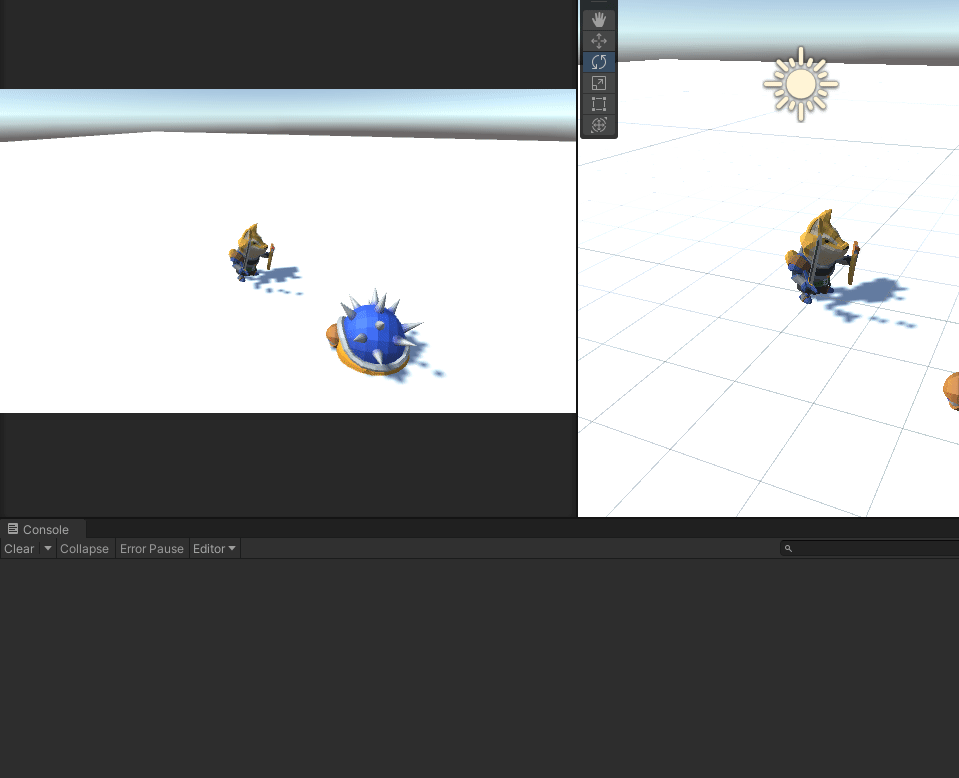Image resolution: width=959 pixels, height=778 pixels.
Task: Toggle Error Pause in the Console
Action: tap(152, 549)
